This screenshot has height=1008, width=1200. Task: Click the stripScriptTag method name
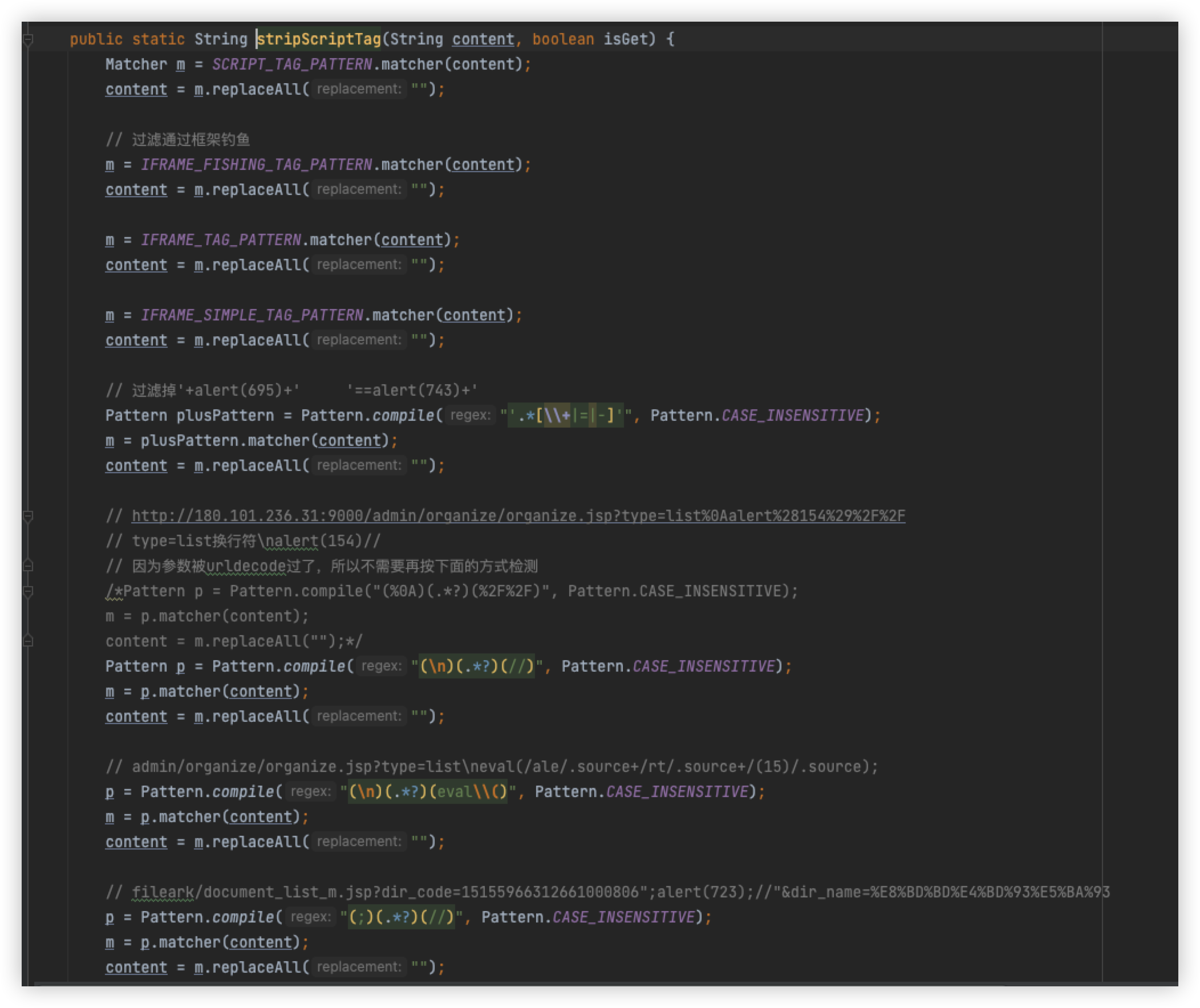point(319,39)
